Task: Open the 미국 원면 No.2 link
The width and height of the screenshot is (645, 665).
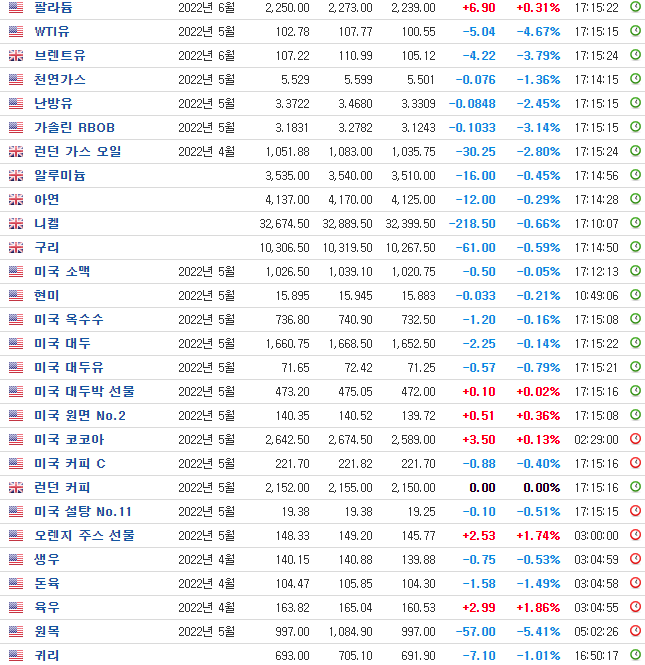Action: (x=80, y=415)
